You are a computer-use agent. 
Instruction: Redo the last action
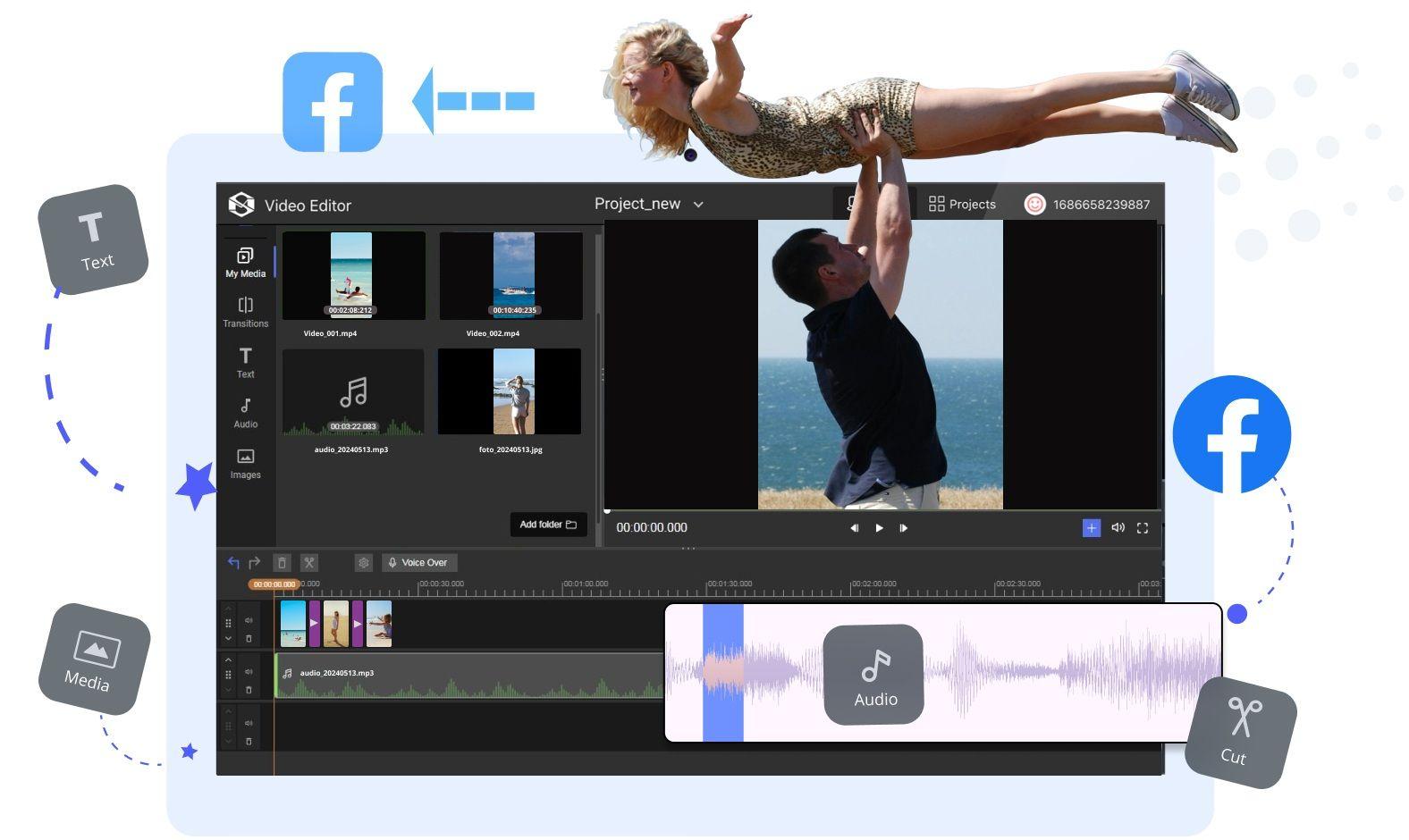(x=254, y=562)
